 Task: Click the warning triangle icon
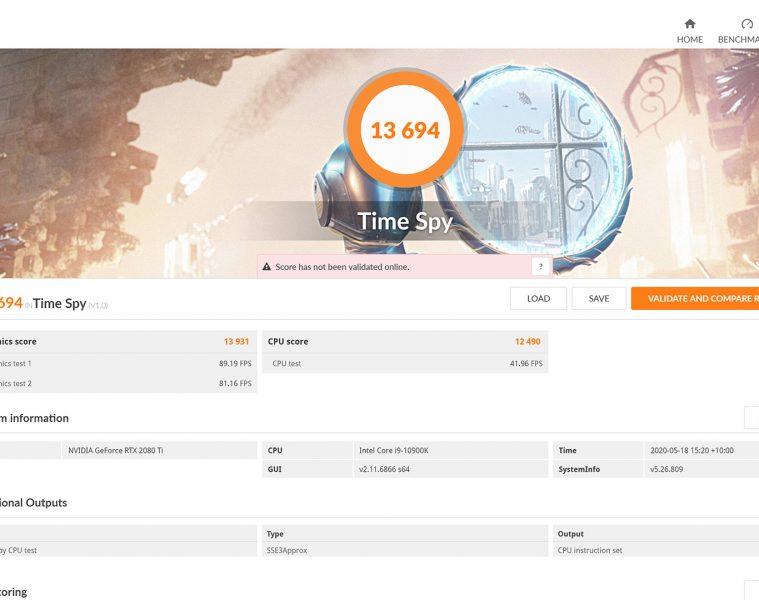pyautogui.click(x=267, y=267)
